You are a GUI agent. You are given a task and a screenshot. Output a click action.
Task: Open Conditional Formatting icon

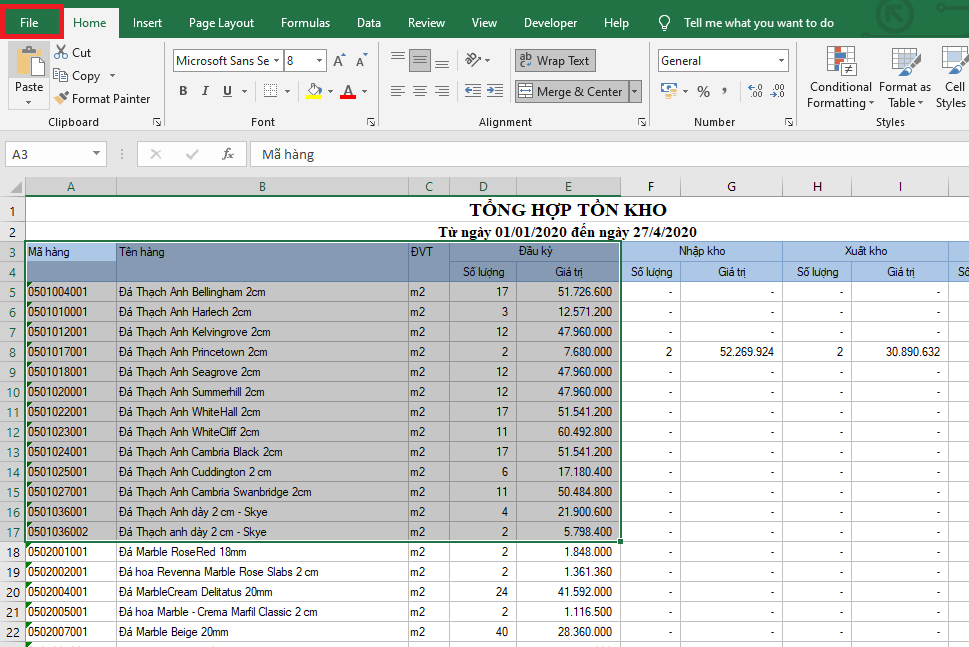pos(840,62)
